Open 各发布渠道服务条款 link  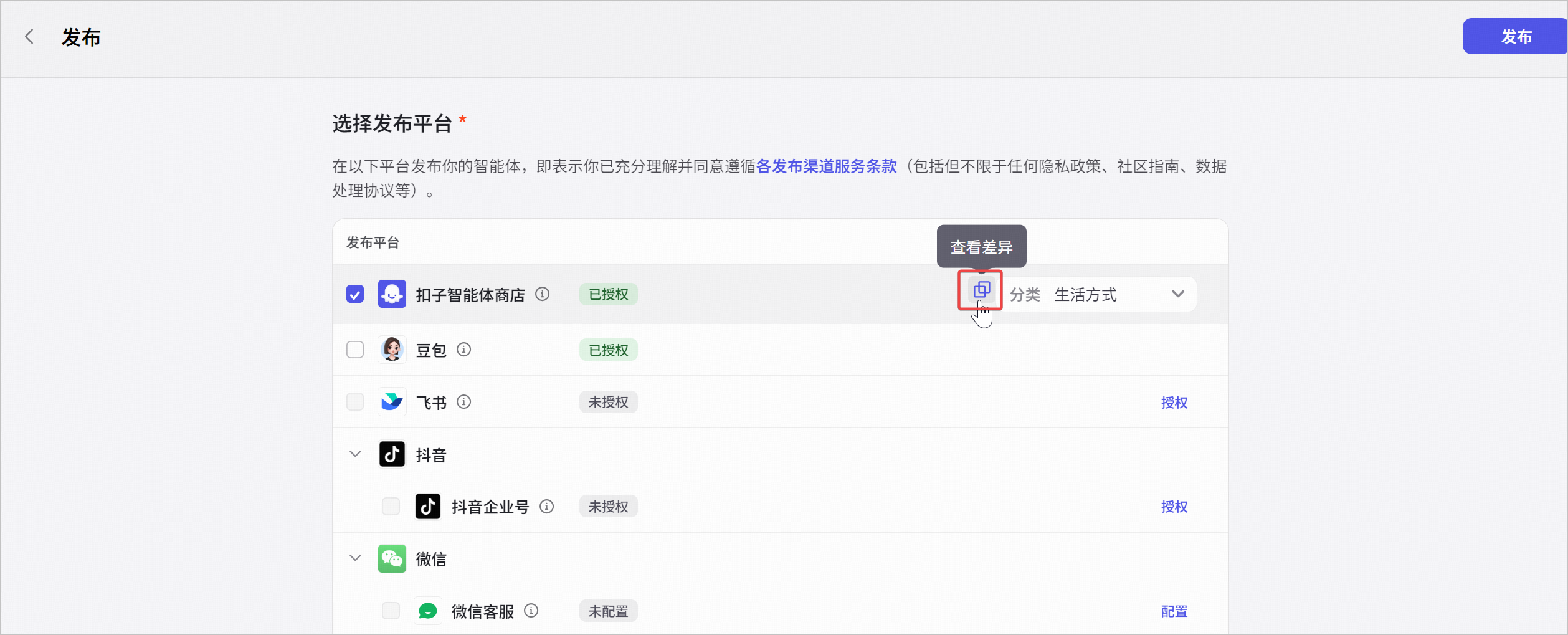click(x=826, y=166)
